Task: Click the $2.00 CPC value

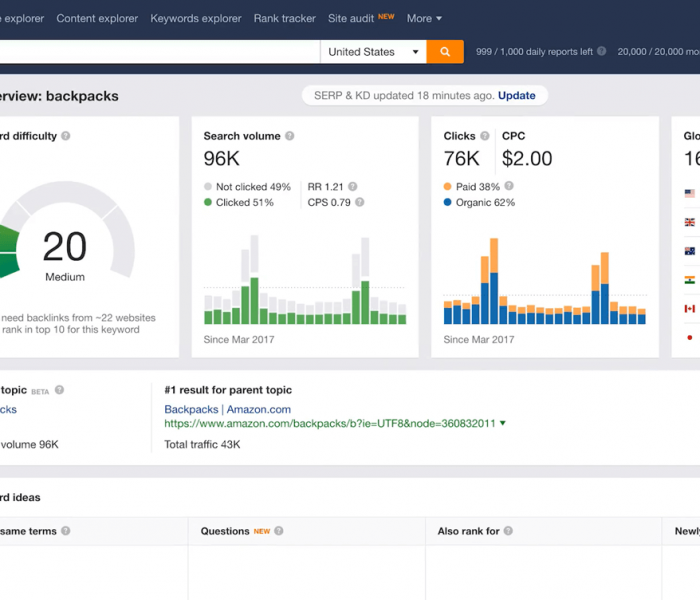Action: click(527, 158)
